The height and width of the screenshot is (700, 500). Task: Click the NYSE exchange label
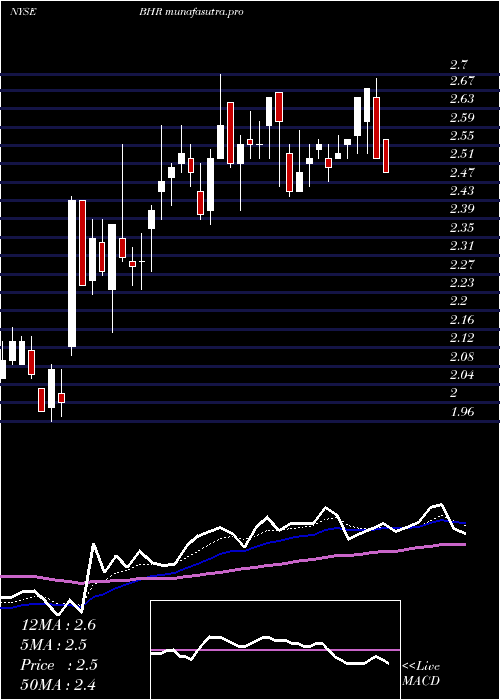point(23,12)
